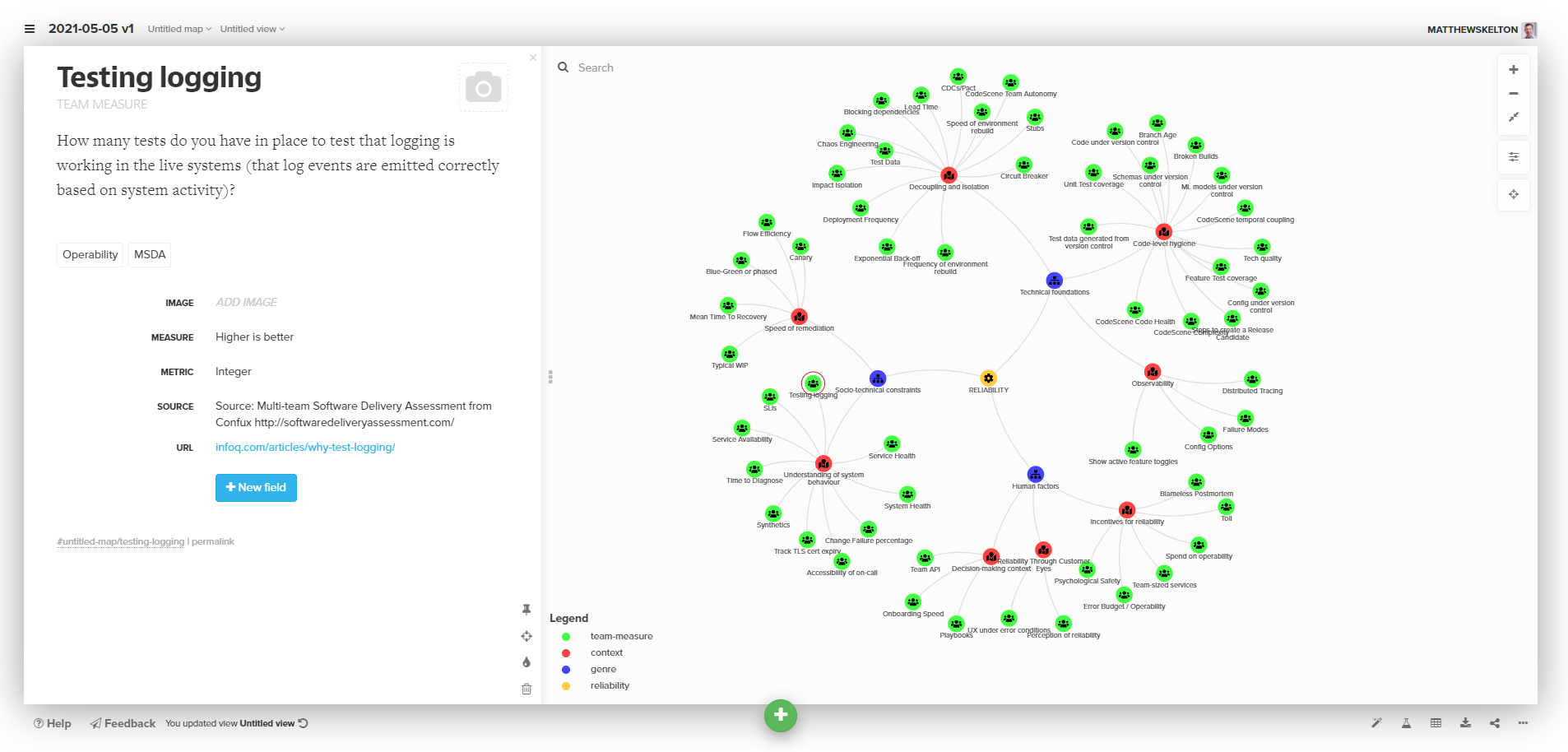Click the 2021-05-05 v1 project title
Viewport: 1568px width, 752px height.
click(91, 28)
